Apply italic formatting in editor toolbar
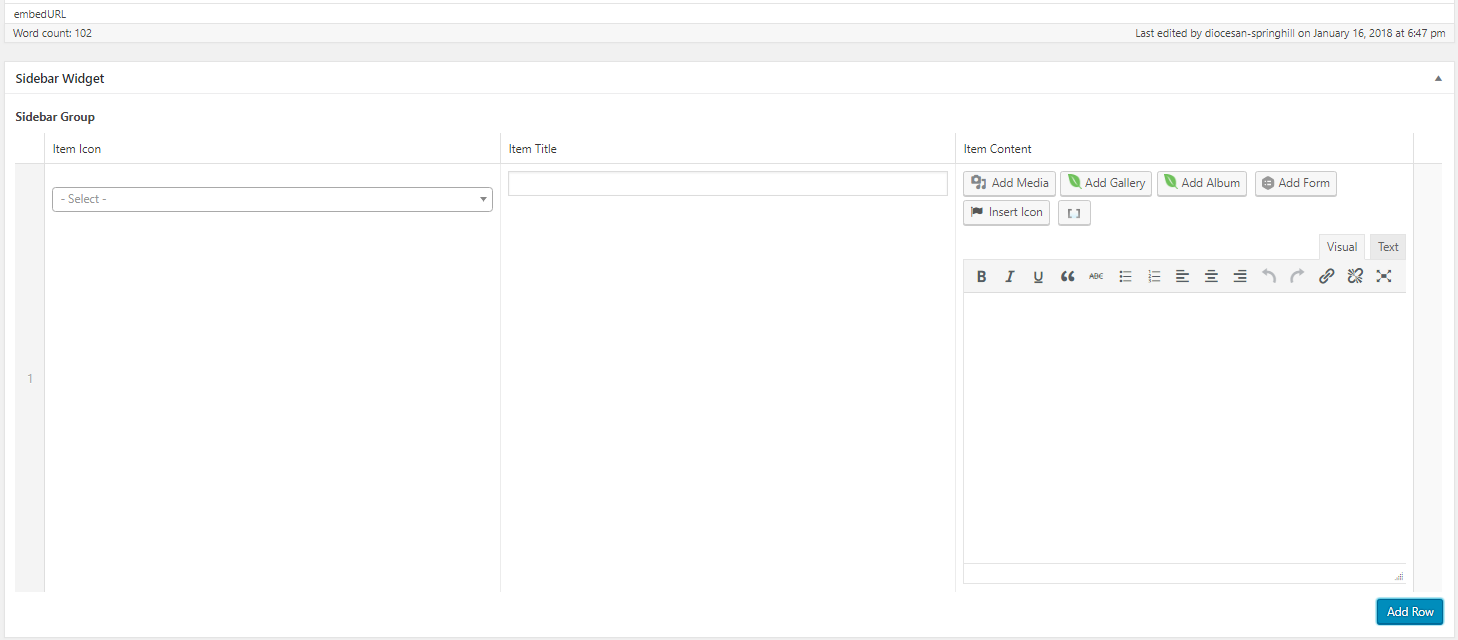1458x640 pixels. (x=1010, y=277)
